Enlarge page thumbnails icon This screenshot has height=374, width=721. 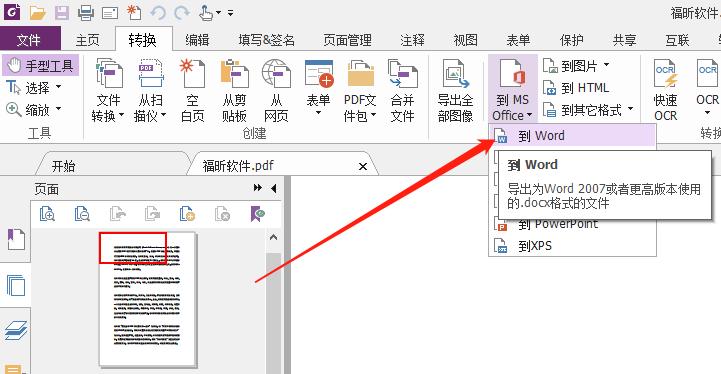47,214
